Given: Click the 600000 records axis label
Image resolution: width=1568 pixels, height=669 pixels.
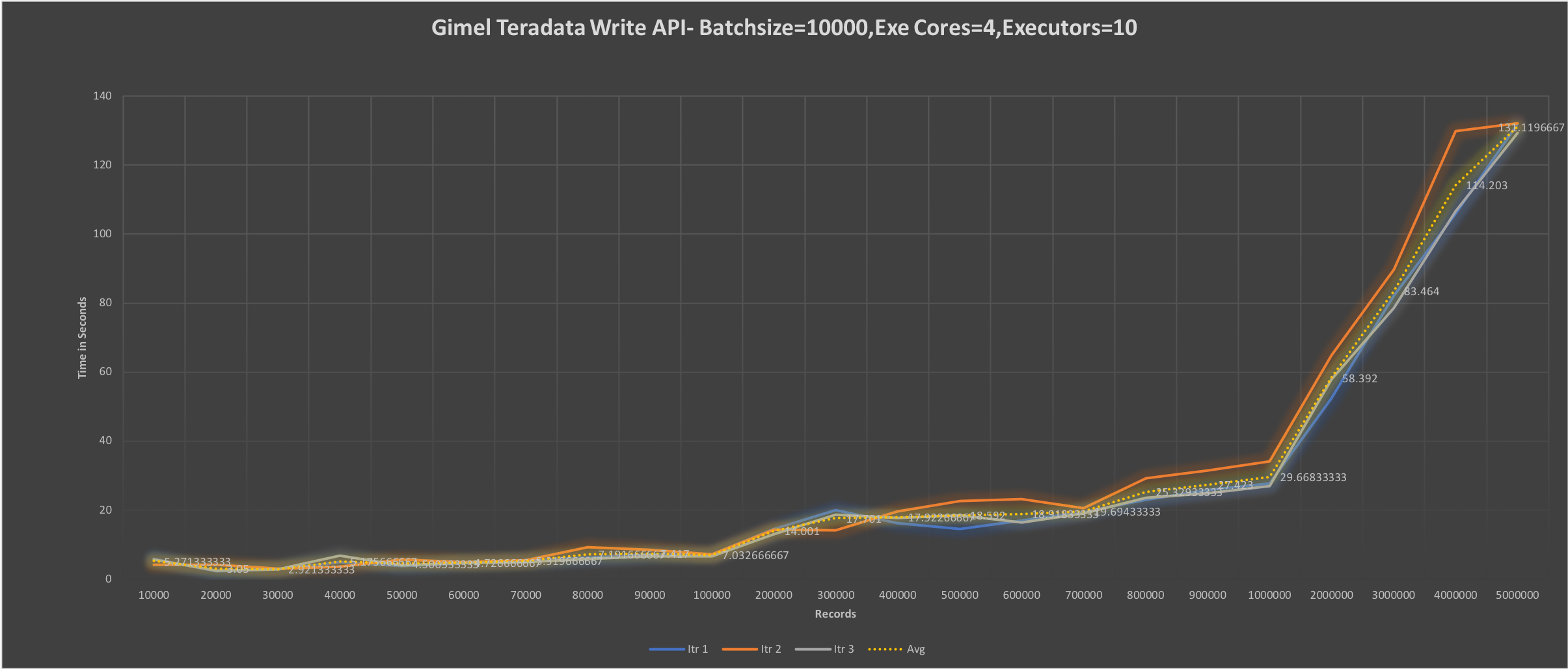Looking at the screenshot, I should pyautogui.click(x=1021, y=595).
